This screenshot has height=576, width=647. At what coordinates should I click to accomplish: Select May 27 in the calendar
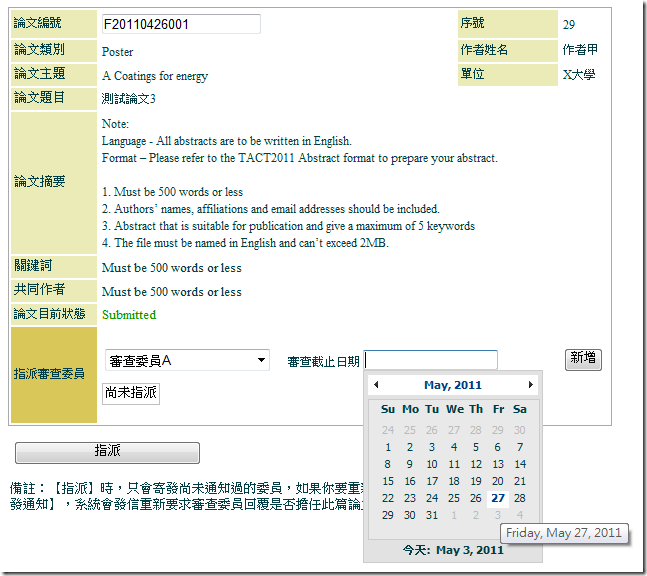pyautogui.click(x=498, y=498)
